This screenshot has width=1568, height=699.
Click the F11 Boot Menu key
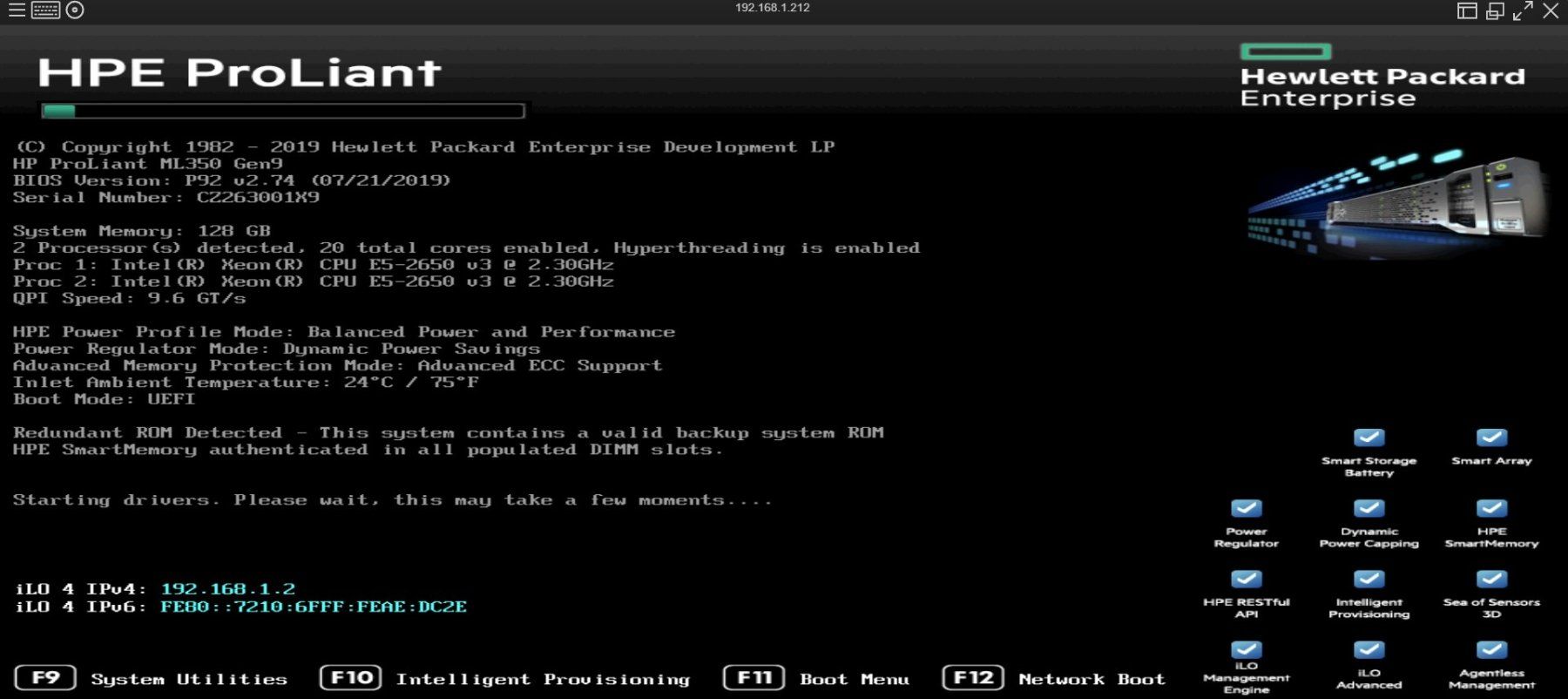coord(754,678)
